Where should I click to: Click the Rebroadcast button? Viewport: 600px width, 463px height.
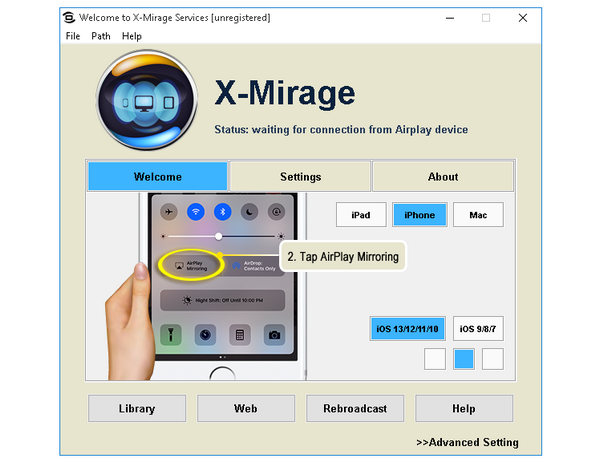click(x=355, y=408)
